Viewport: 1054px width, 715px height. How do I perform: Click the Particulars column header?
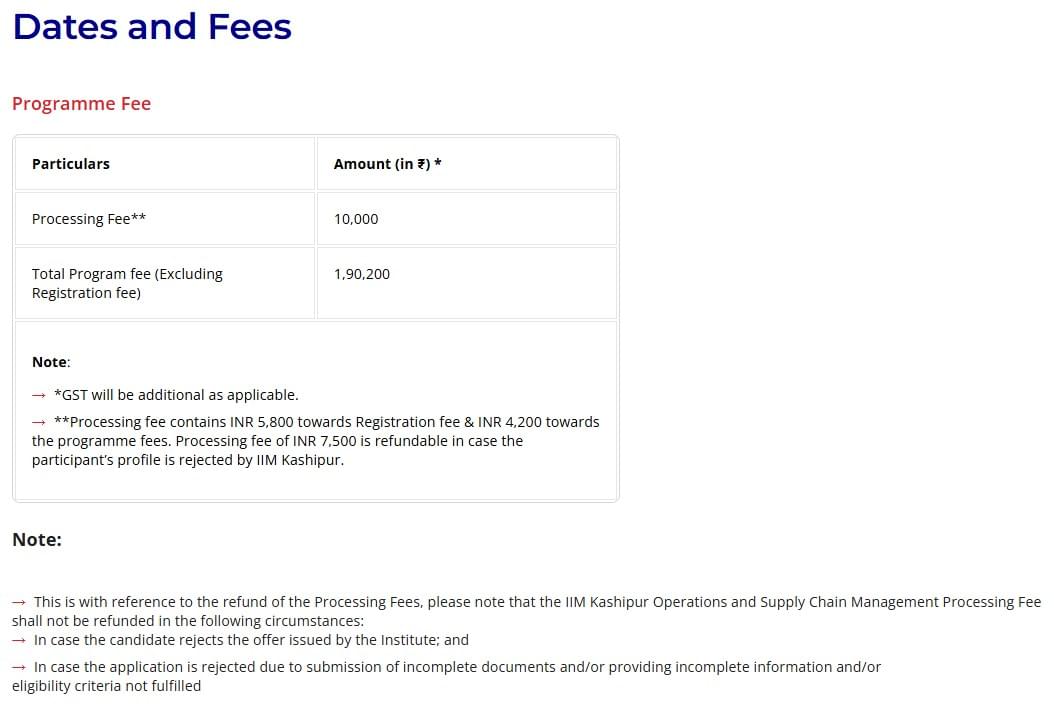pyautogui.click(x=71, y=164)
